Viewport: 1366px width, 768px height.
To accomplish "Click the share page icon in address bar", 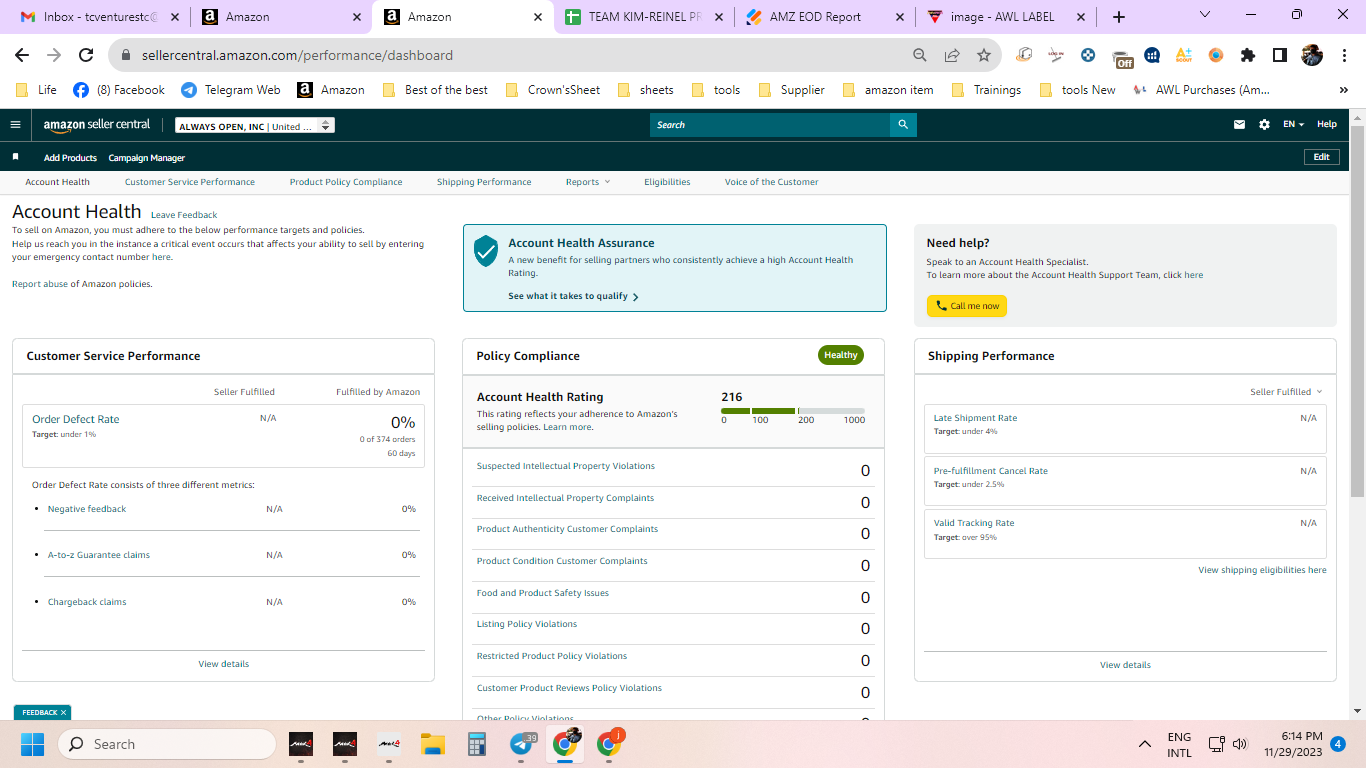I will [952, 56].
